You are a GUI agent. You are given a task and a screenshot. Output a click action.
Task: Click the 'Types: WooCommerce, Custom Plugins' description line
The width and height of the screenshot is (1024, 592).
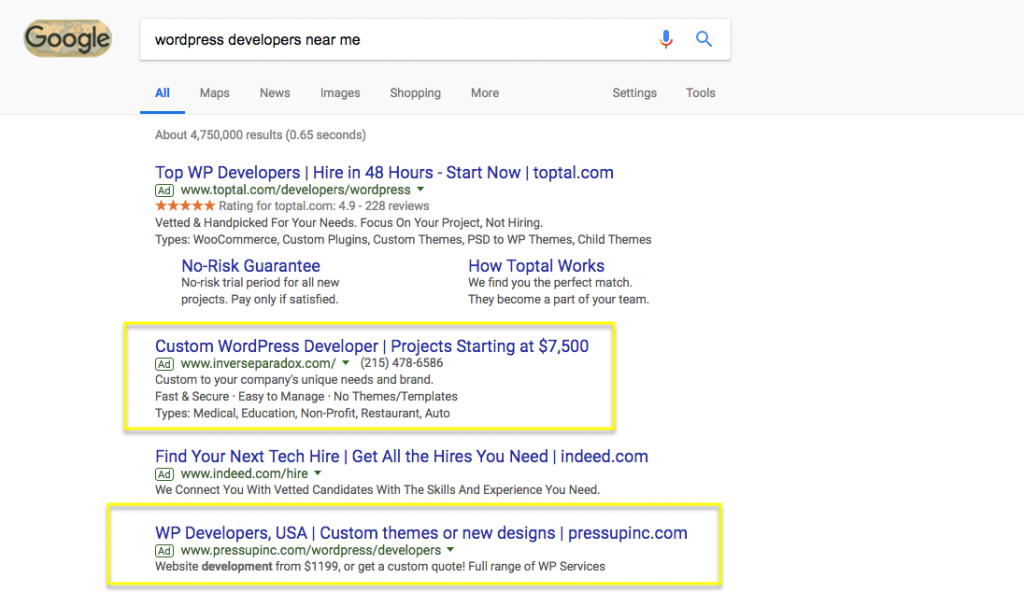pyautogui.click(x=403, y=240)
